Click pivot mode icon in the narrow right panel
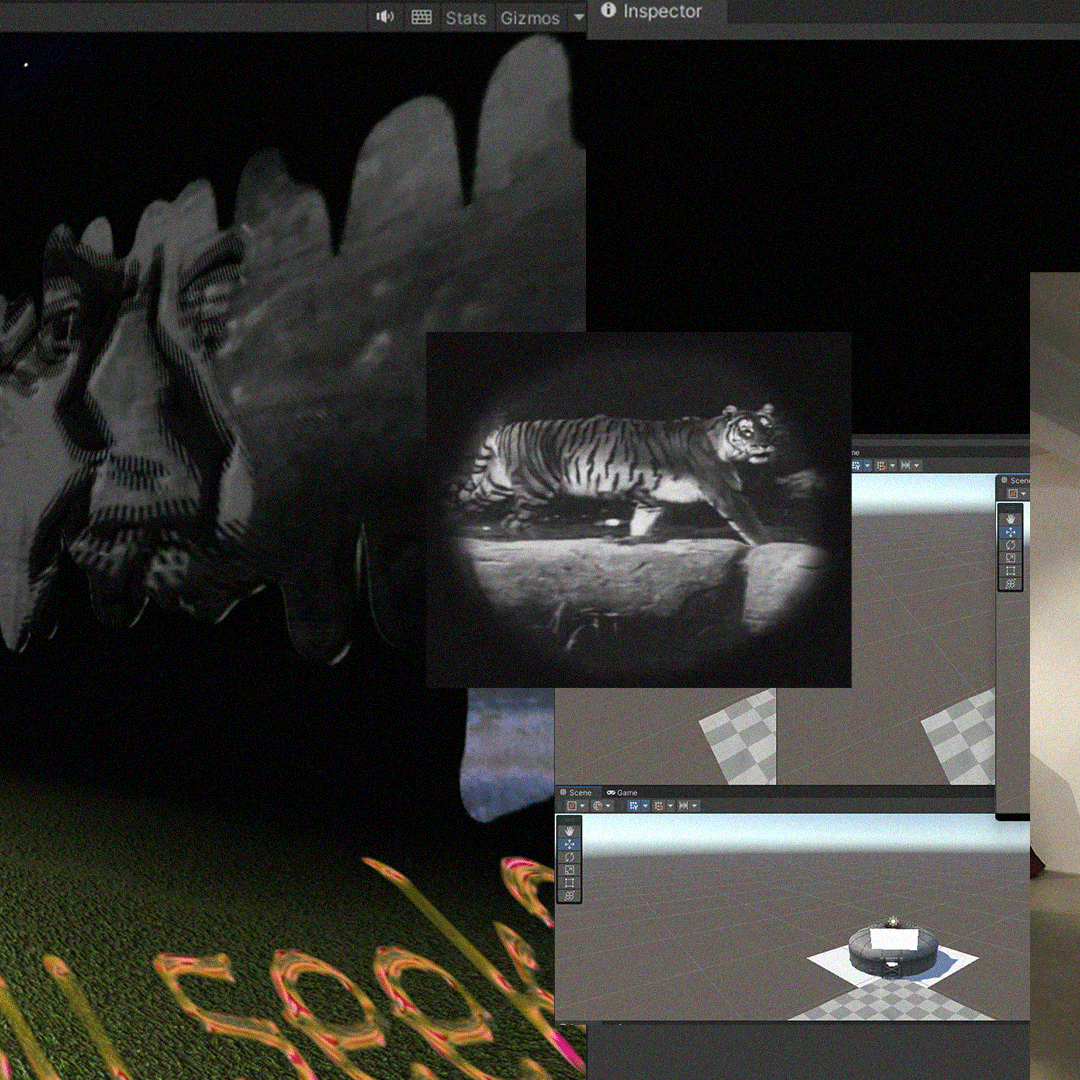Screen dimensions: 1080x1080 1012,493
